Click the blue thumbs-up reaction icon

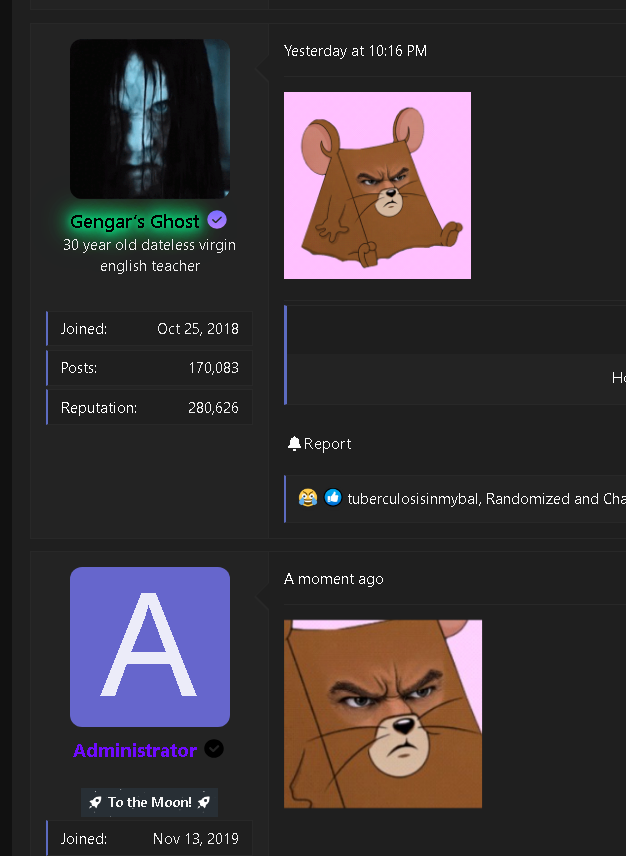coord(333,497)
